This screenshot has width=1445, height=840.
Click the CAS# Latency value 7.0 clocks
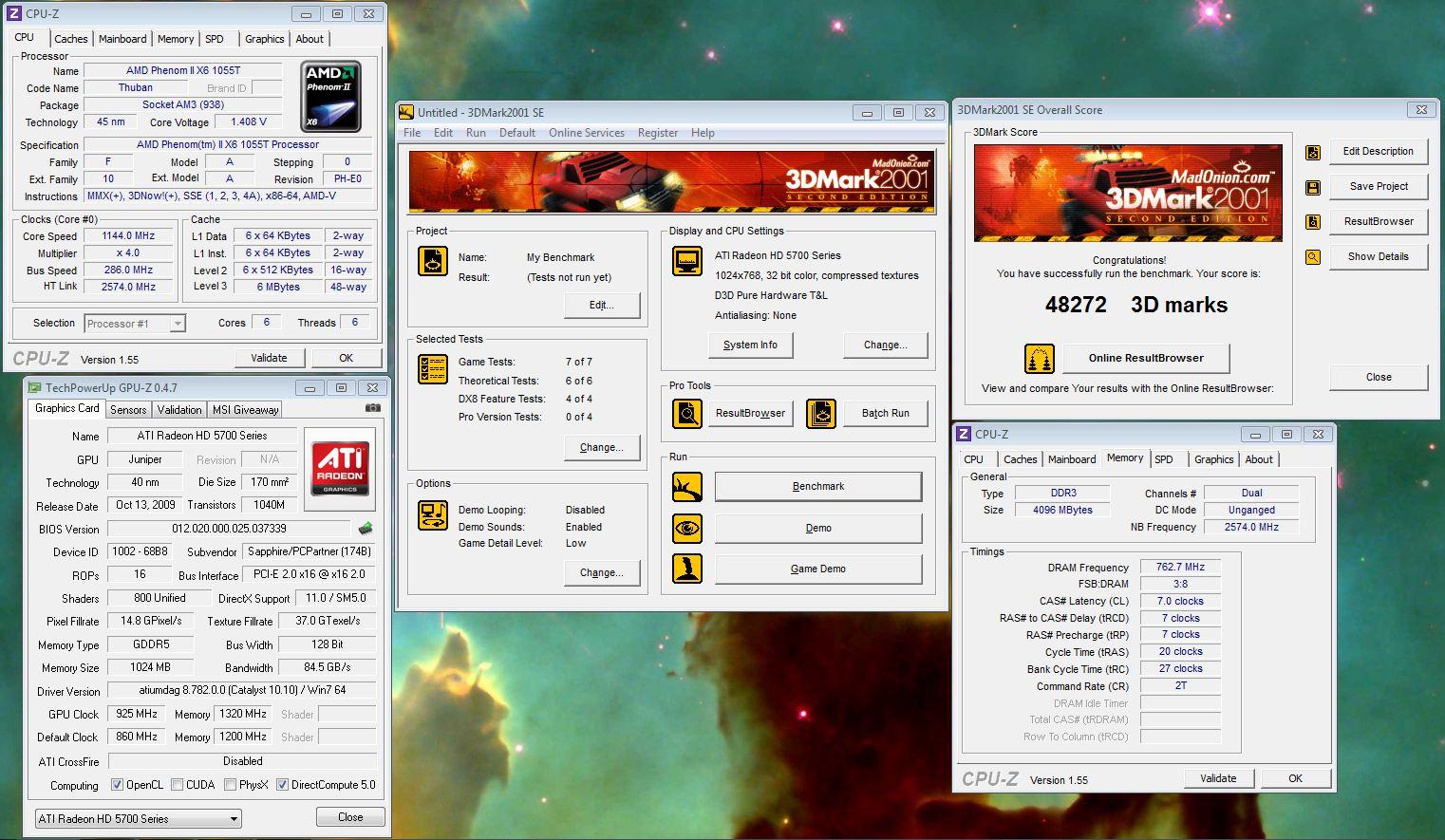pyautogui.click(x=1180, y=602)
